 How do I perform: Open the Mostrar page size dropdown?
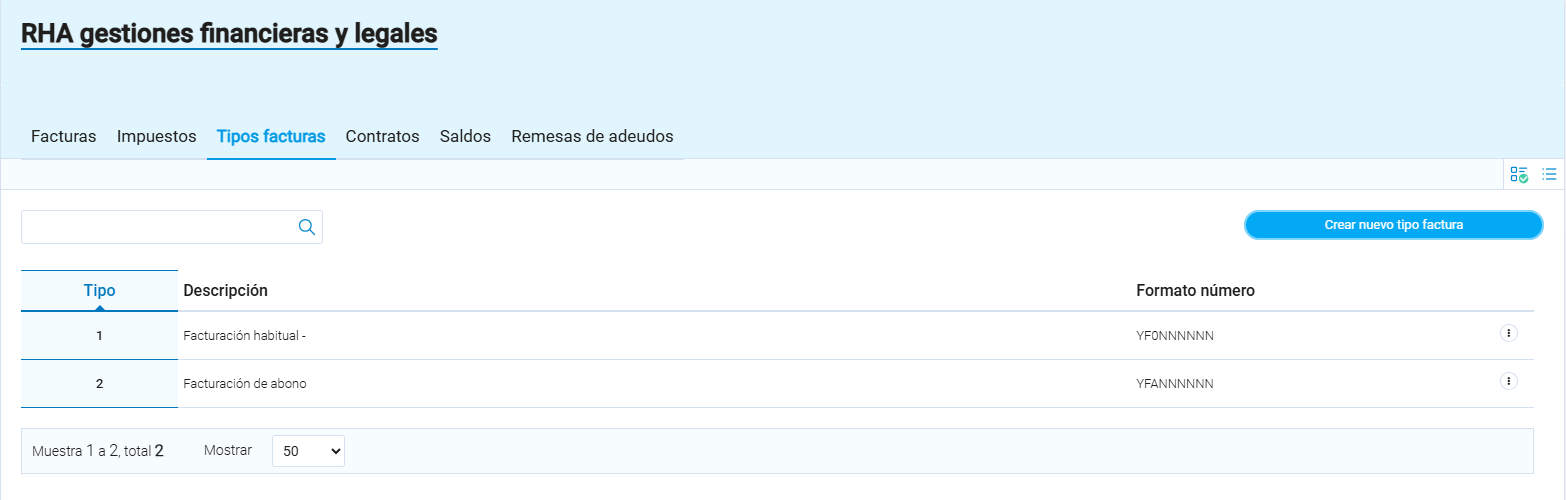tap(308, 451)
